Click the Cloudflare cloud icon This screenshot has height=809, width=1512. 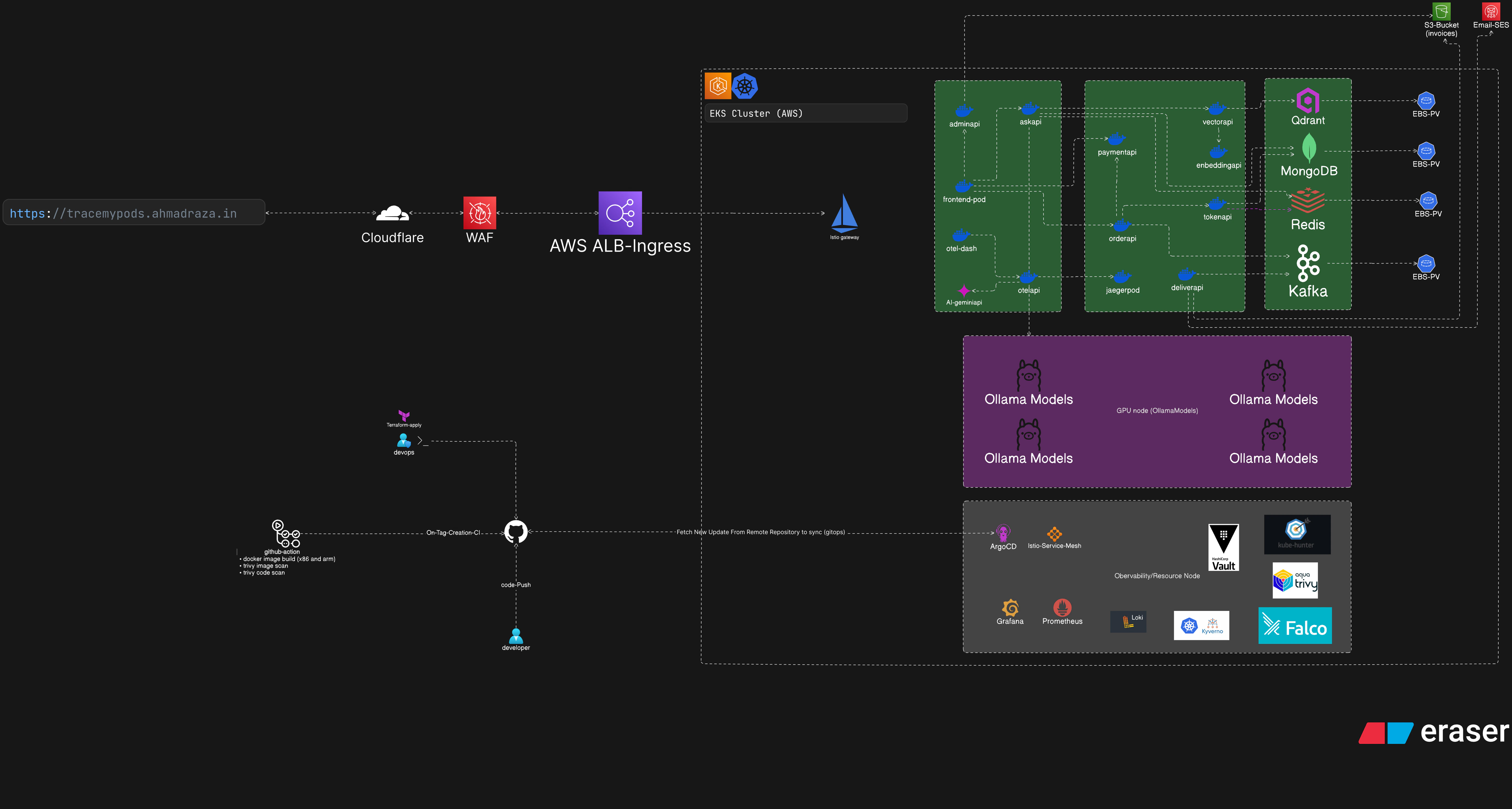click(392, 214)
